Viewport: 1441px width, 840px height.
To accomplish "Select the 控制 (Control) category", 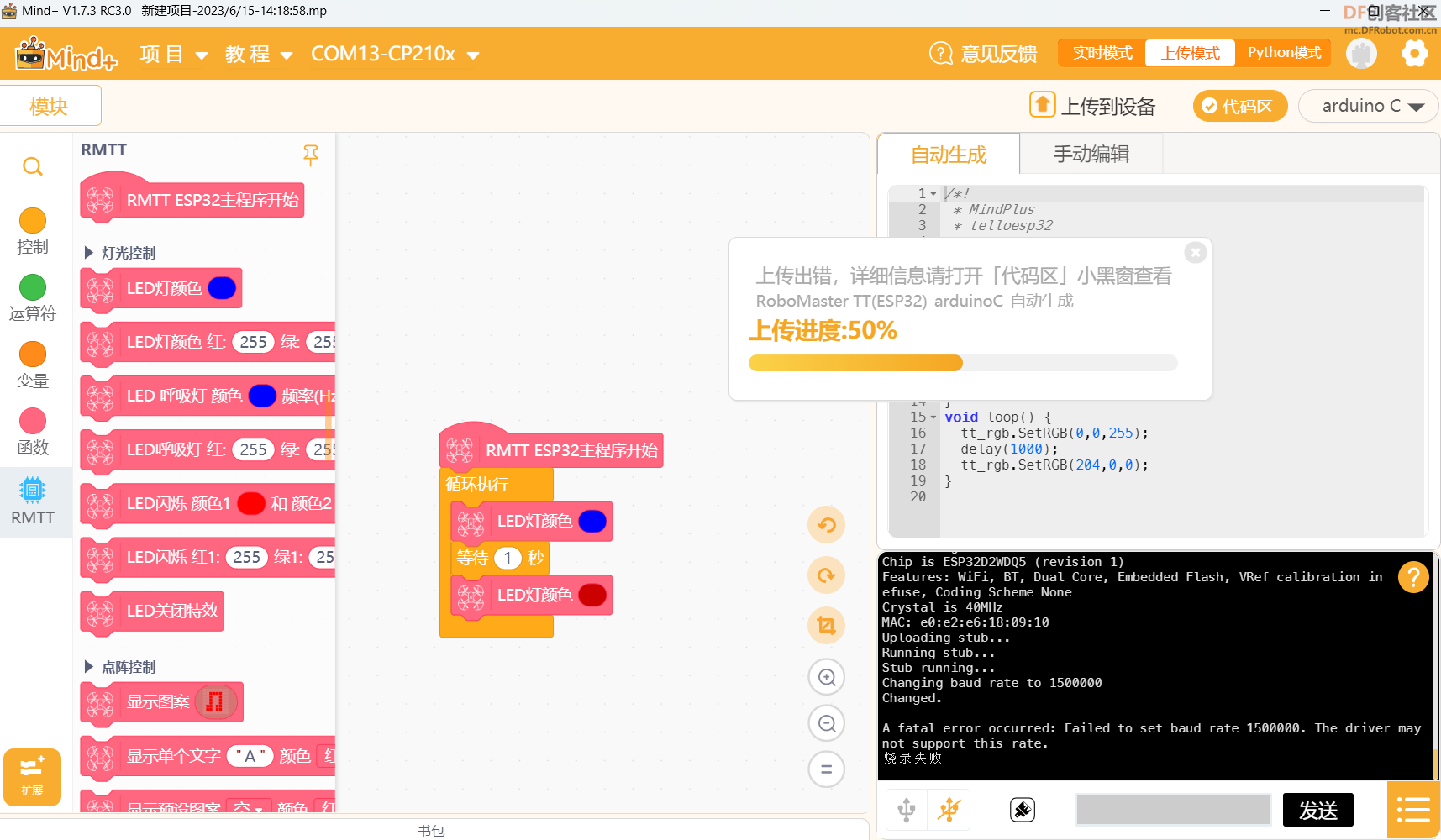I will click(x=33, y=231).
